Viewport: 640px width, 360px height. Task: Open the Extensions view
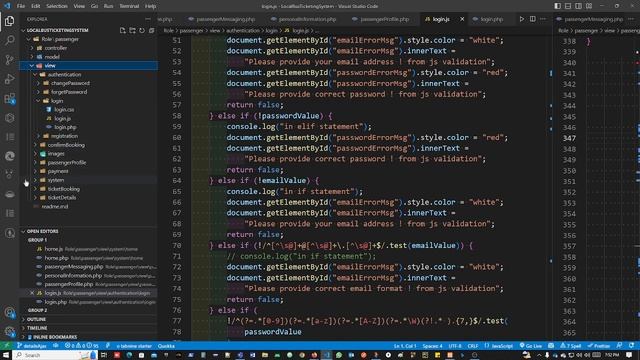pyautogui.click(x=9, y=98)
